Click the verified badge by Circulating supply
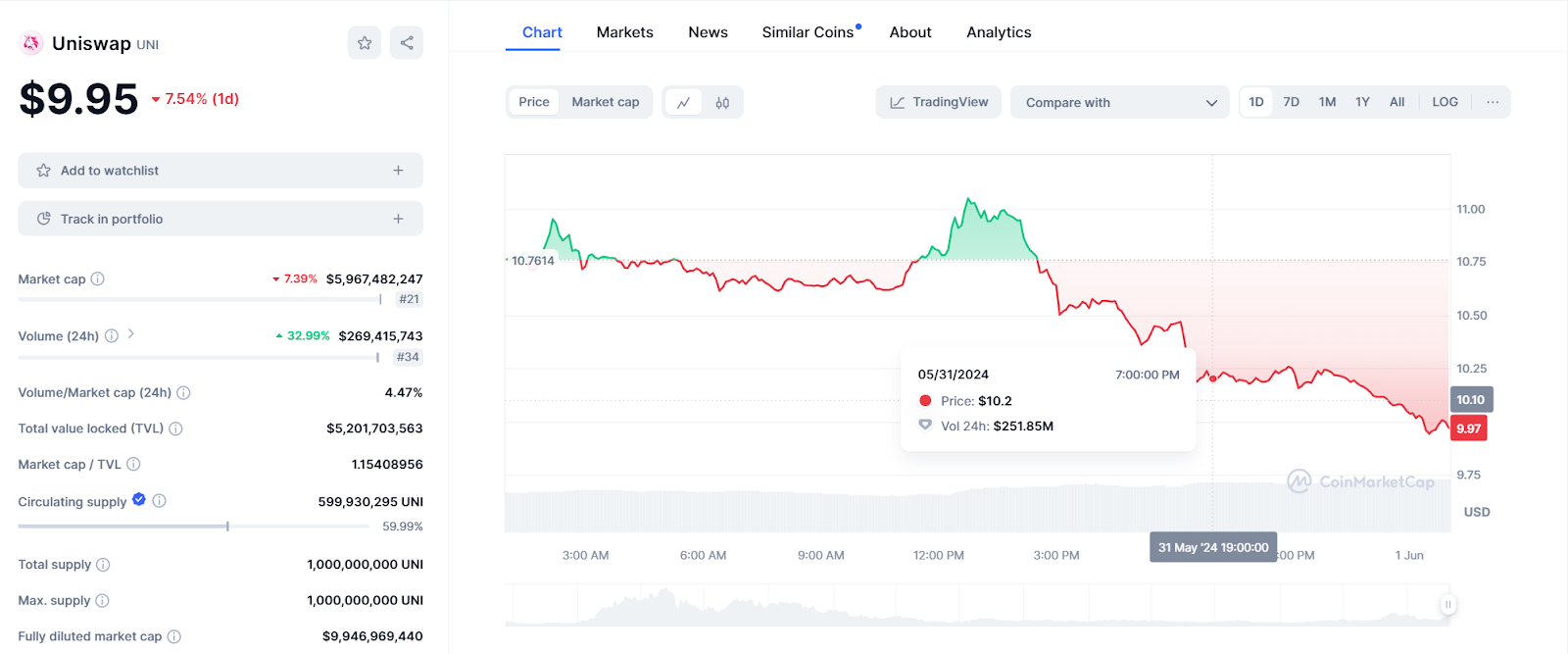This screenshot has height=654, width=1568. coord(139,500)
